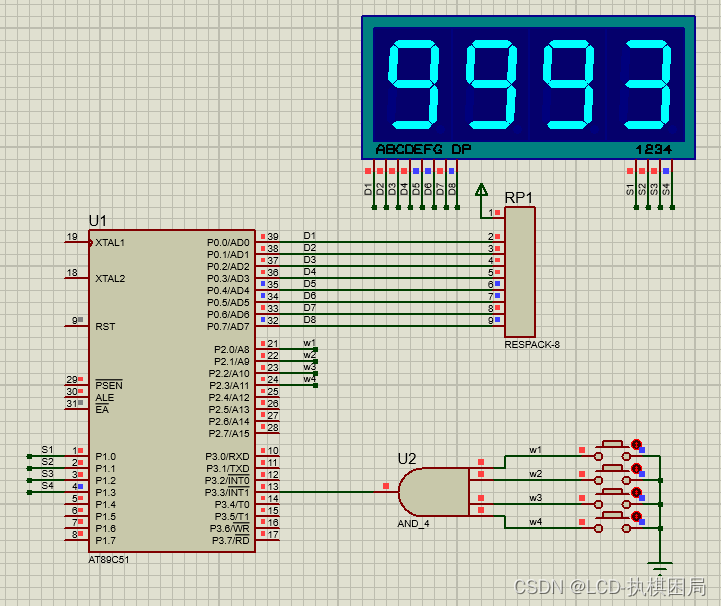The image size is (721, 606).
Task: Click the P0.0/AD0 pin label
Action: 228,242
